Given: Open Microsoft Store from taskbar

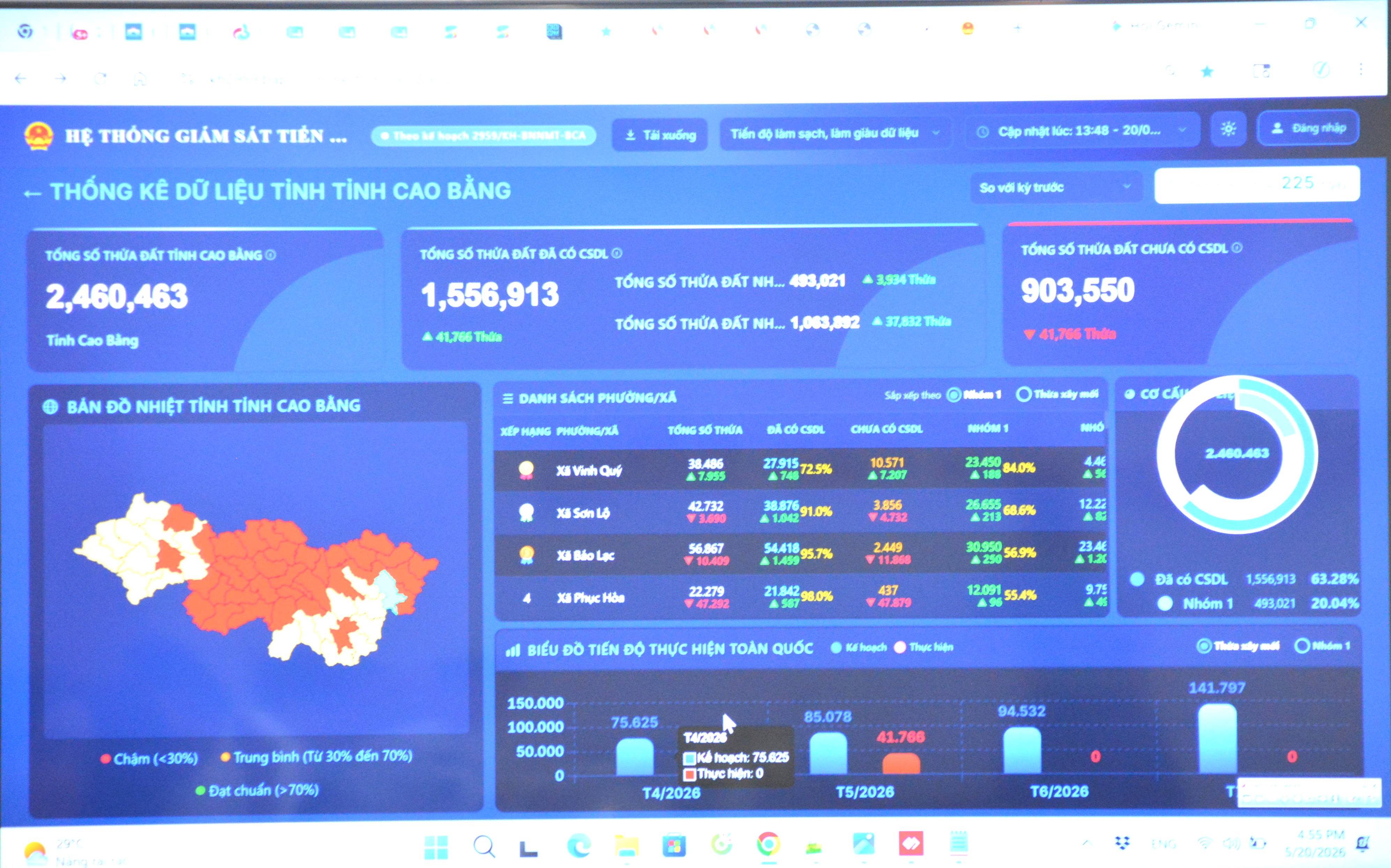Looking at the screenshot, I should [x=674, y=846].
